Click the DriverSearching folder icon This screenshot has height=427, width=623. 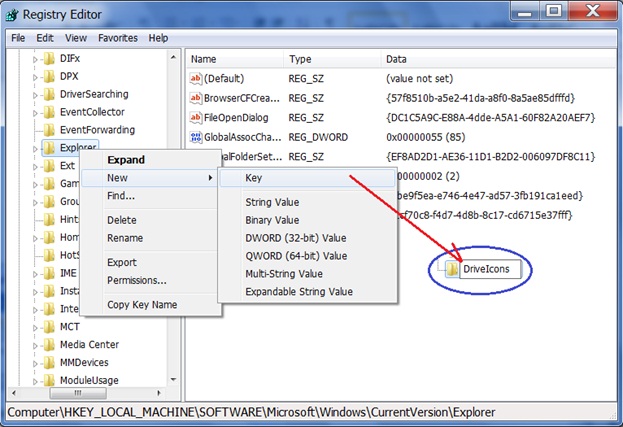[49, 95]
